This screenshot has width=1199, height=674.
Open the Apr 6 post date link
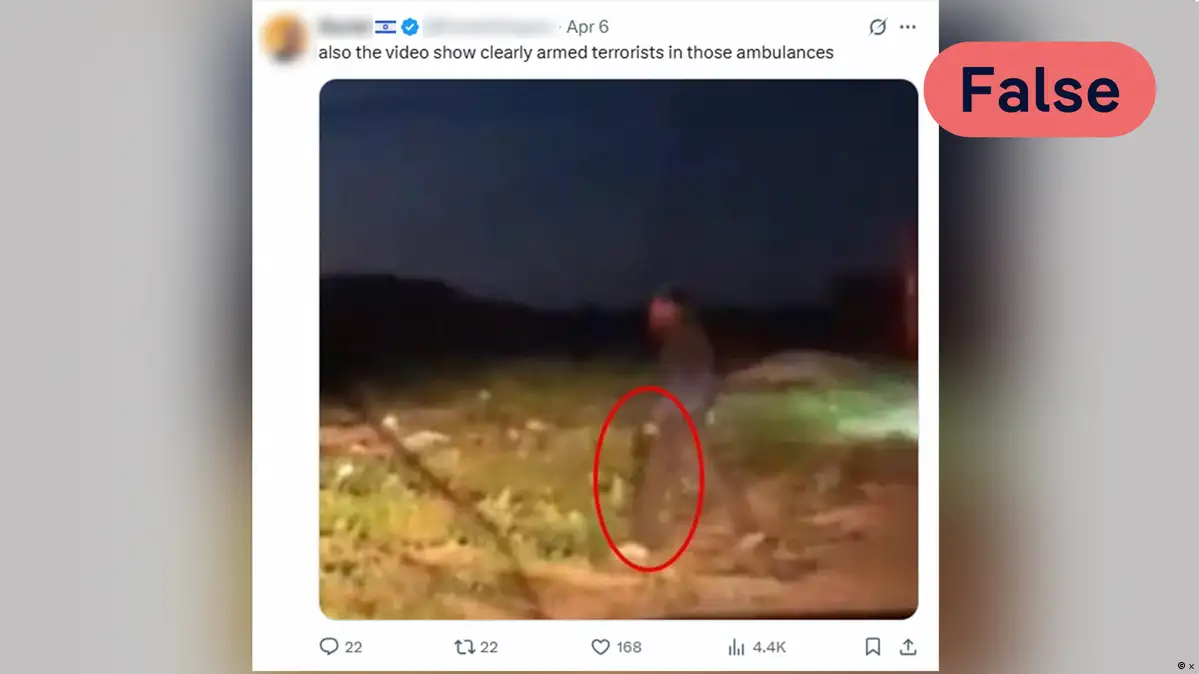587,27
